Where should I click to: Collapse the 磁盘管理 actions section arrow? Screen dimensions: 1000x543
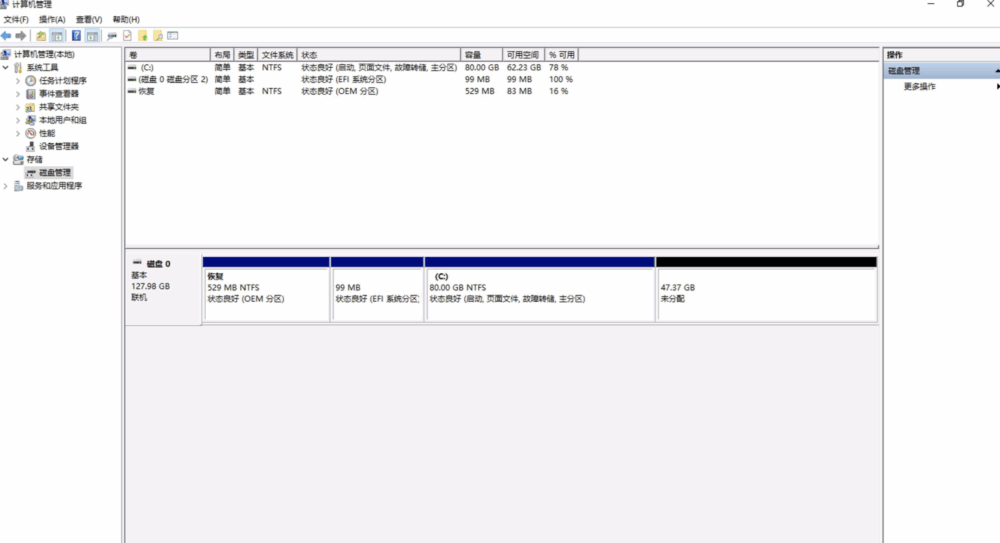click(x=997, y=71)
